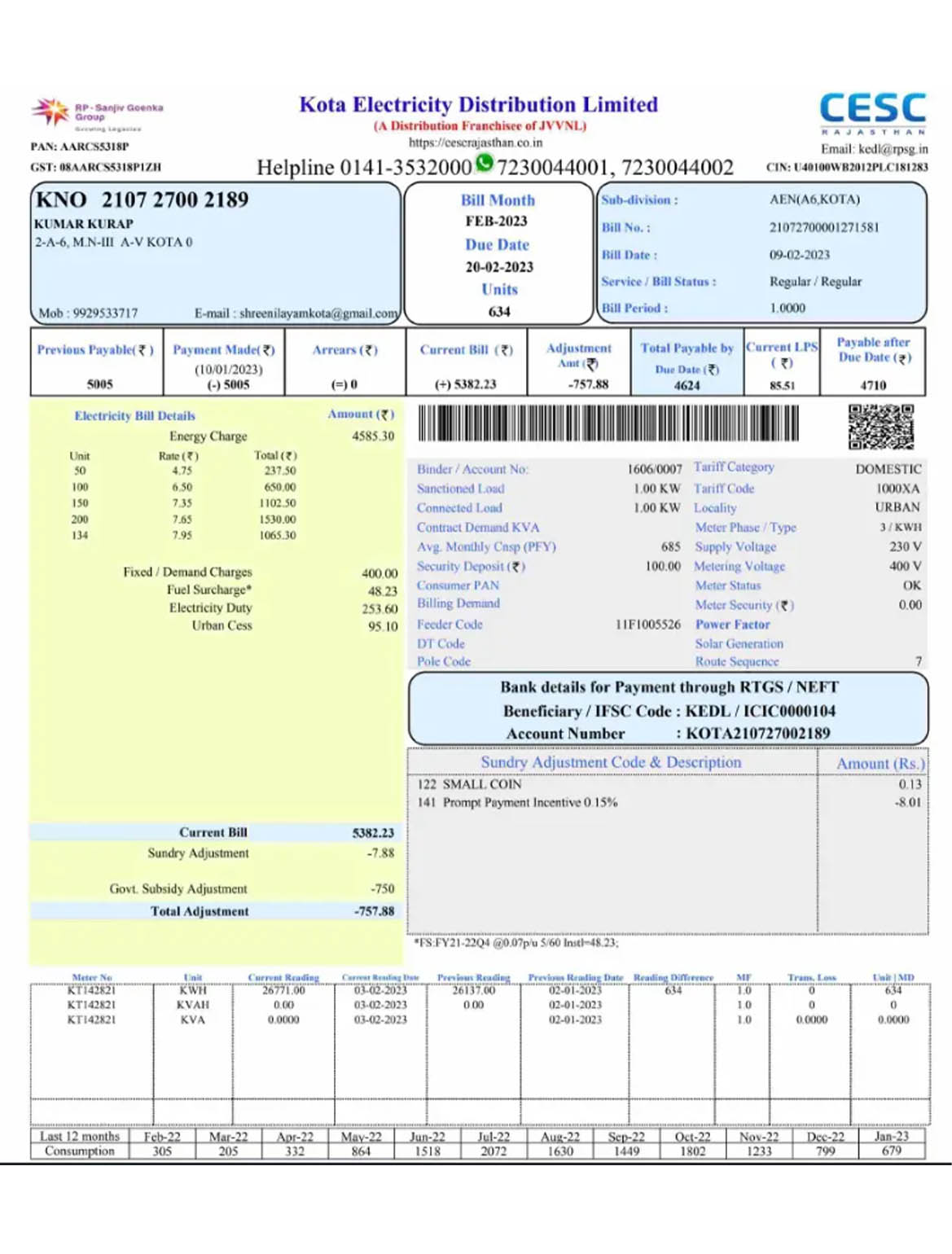The height and width of the screenshot is (1254, 952).
Task: Click the FS:FY21-22Q4 footnote text
Action: click(516, 943)
